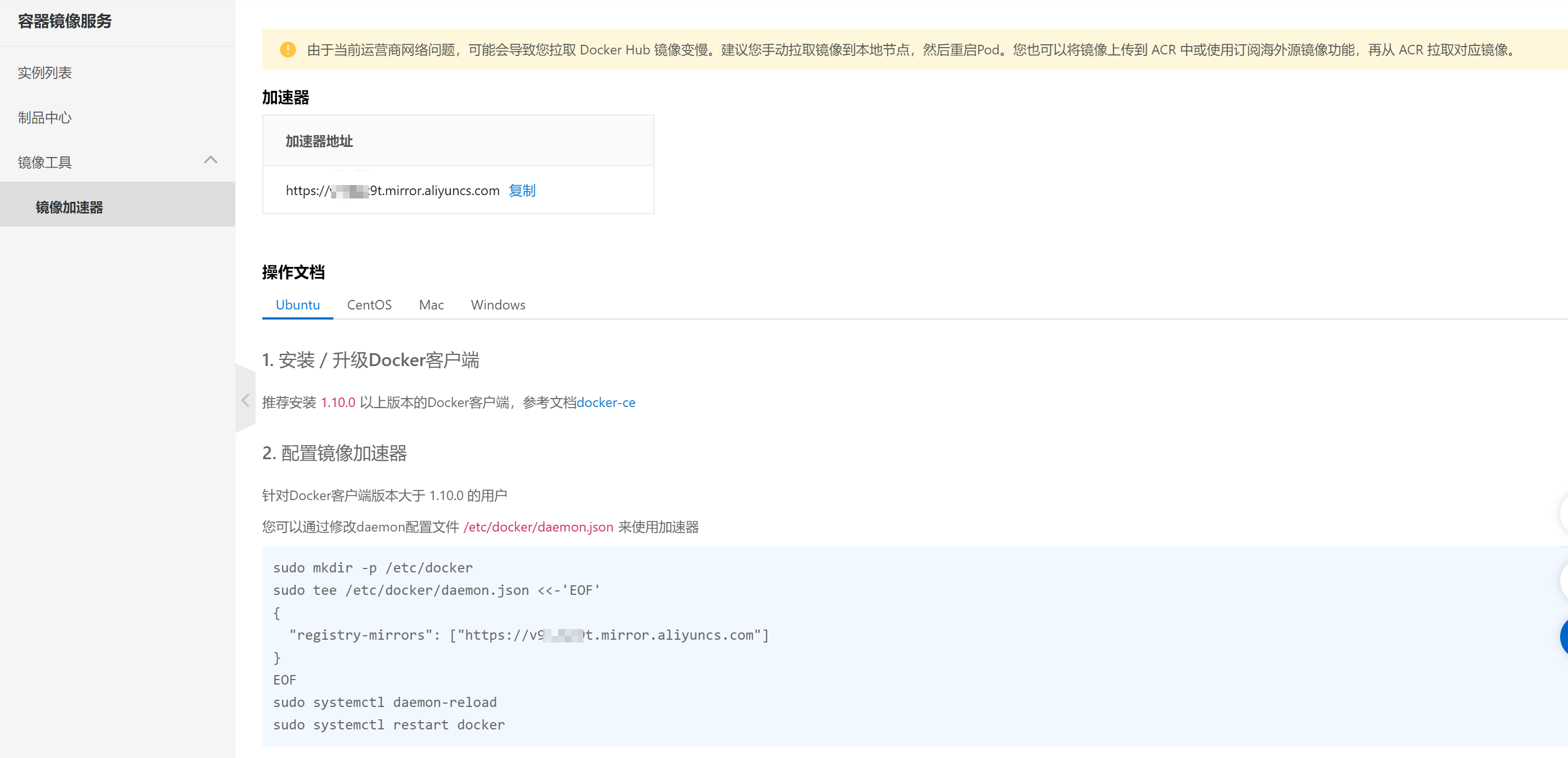Click 'sudo systemctl daemon-reload' line
Viewport: 1568px width, 758px height.
click(x=384, y=702)
